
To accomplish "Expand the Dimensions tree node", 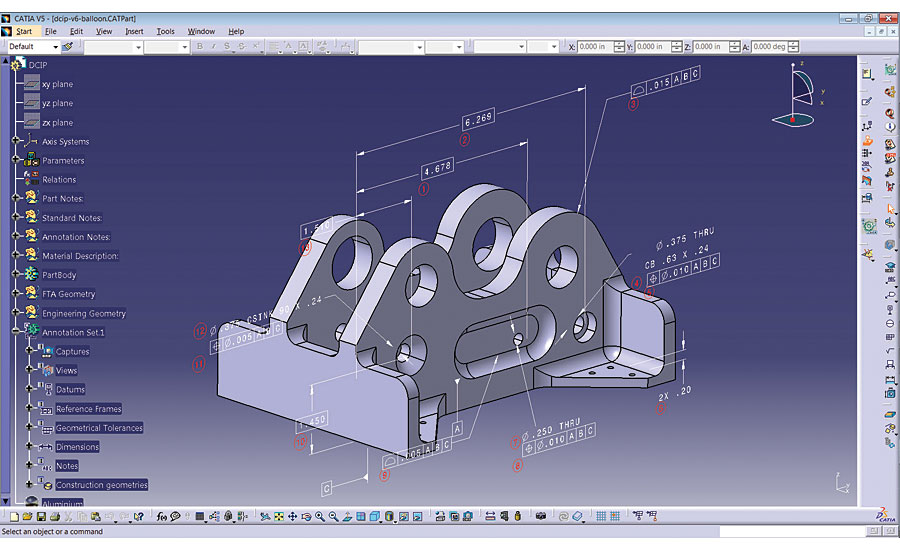I will tap(29, 446).
